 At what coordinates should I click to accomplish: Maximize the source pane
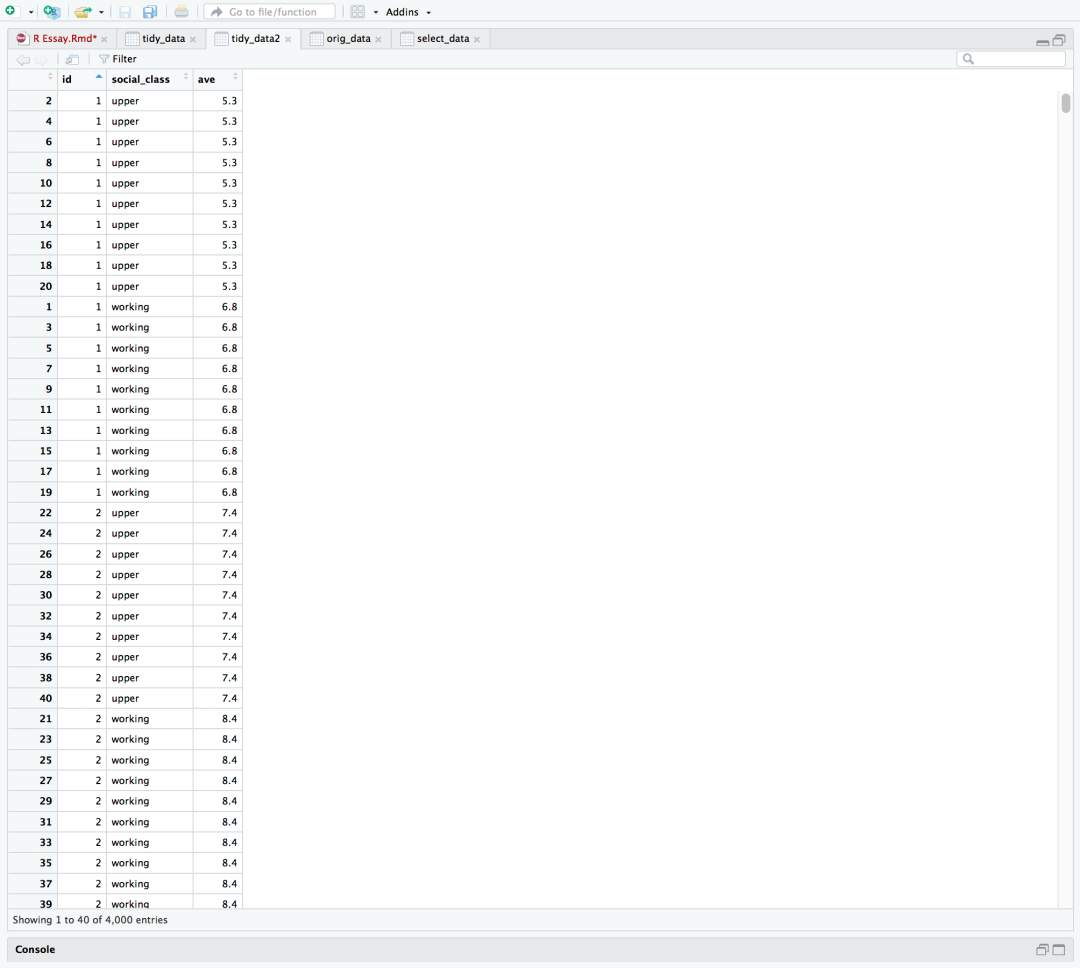tap(1059, 40)
